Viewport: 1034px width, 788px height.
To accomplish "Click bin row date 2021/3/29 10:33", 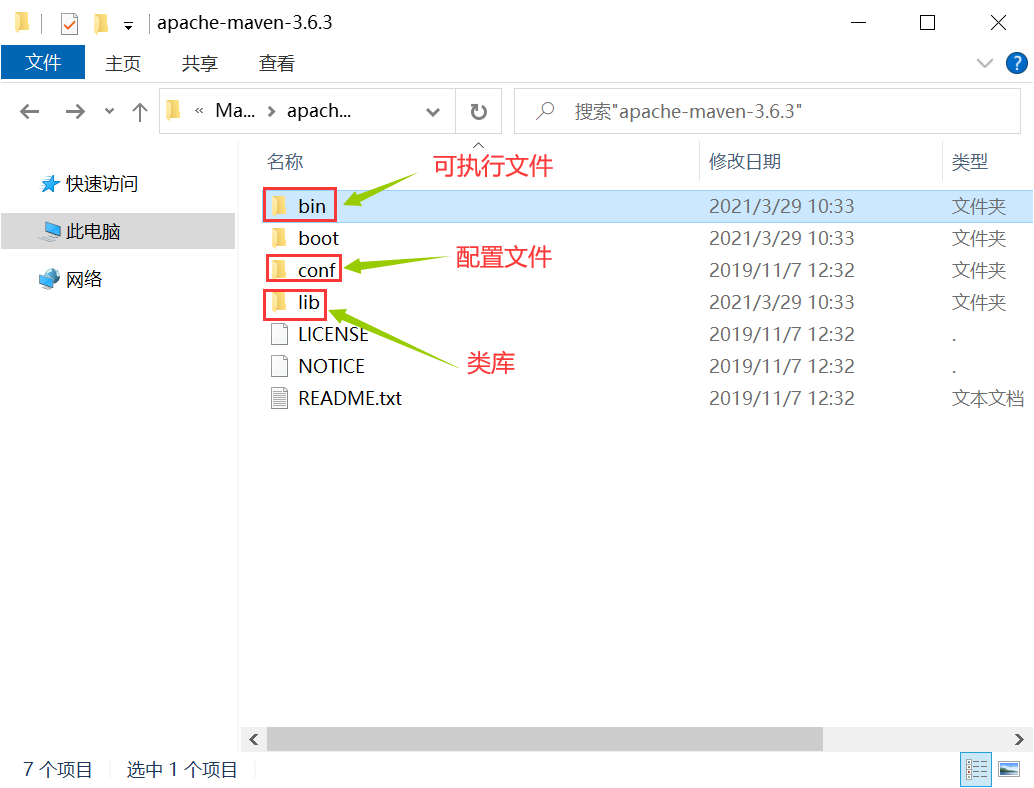I will 781,206.
